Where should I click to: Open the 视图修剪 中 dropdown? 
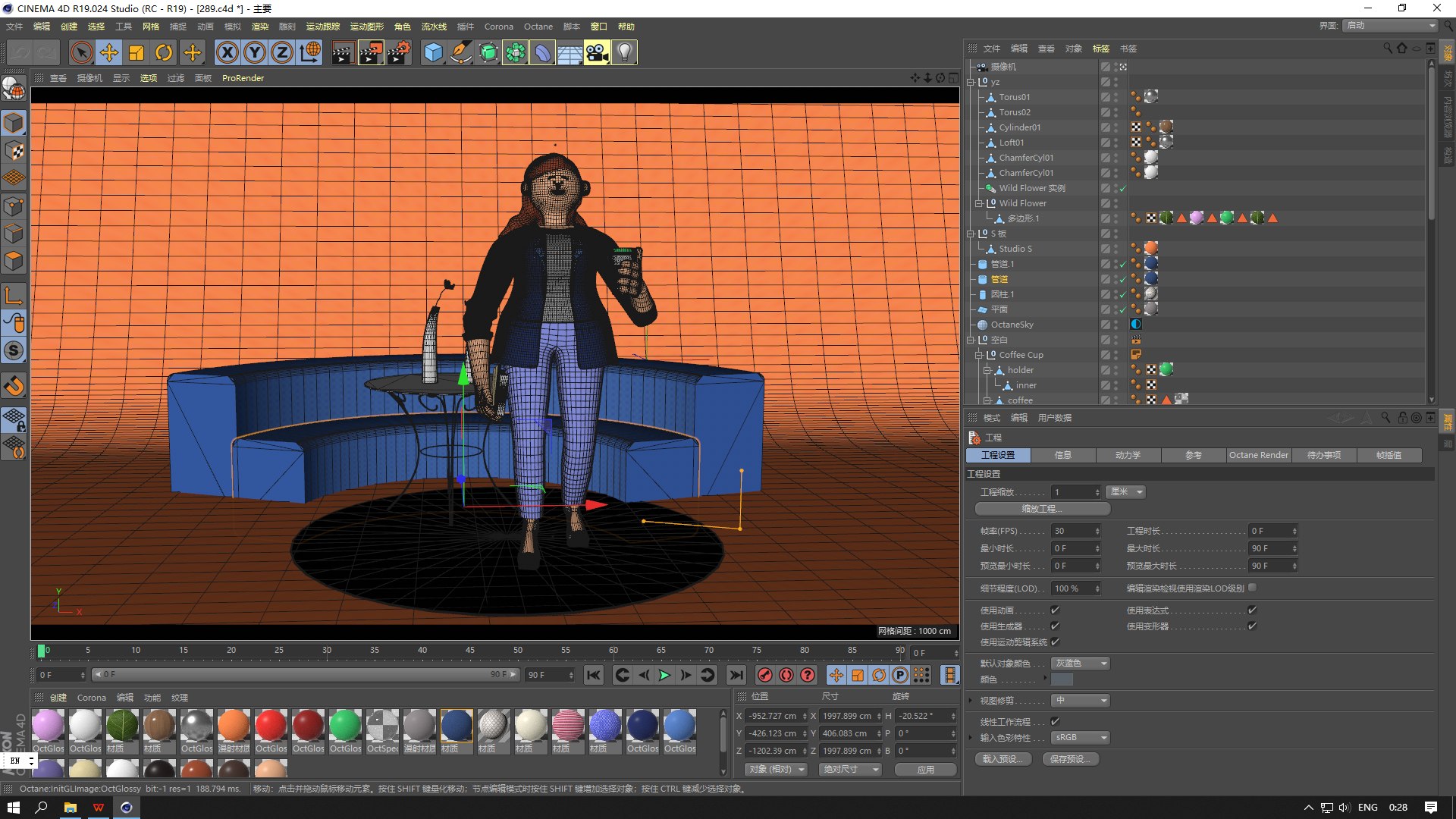1080,700
